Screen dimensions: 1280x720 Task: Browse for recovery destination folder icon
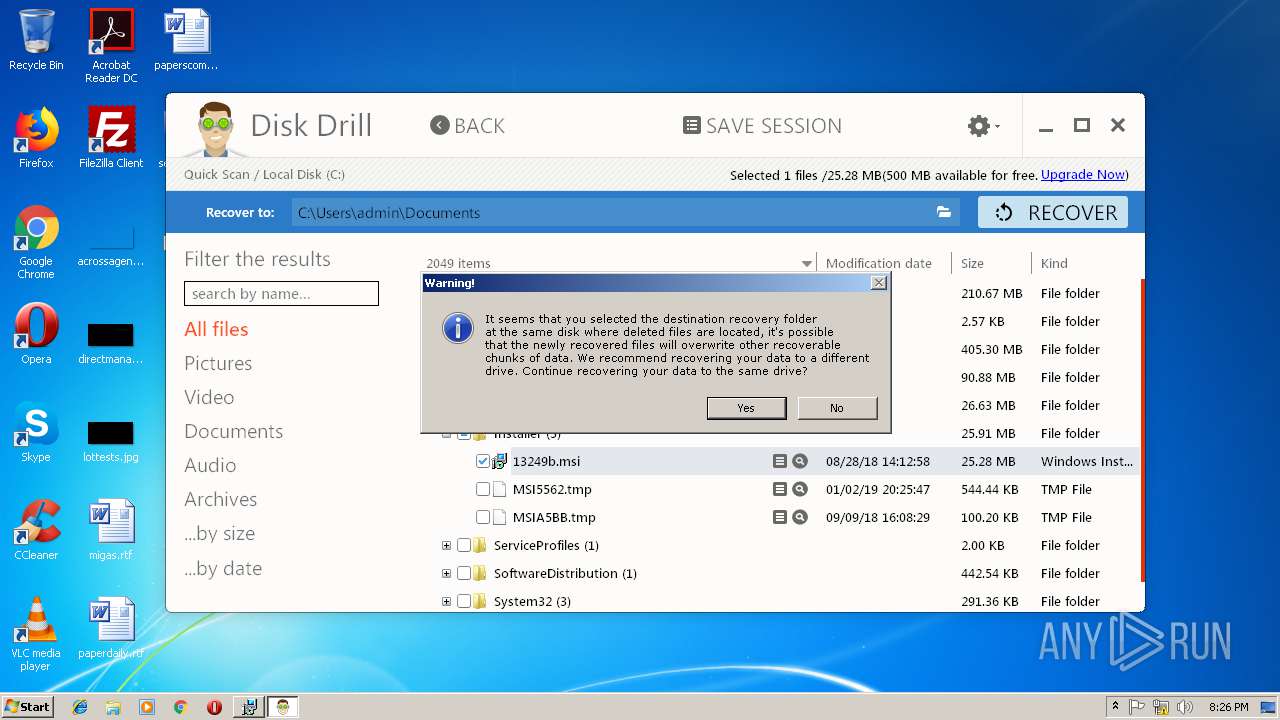(943, 212)
